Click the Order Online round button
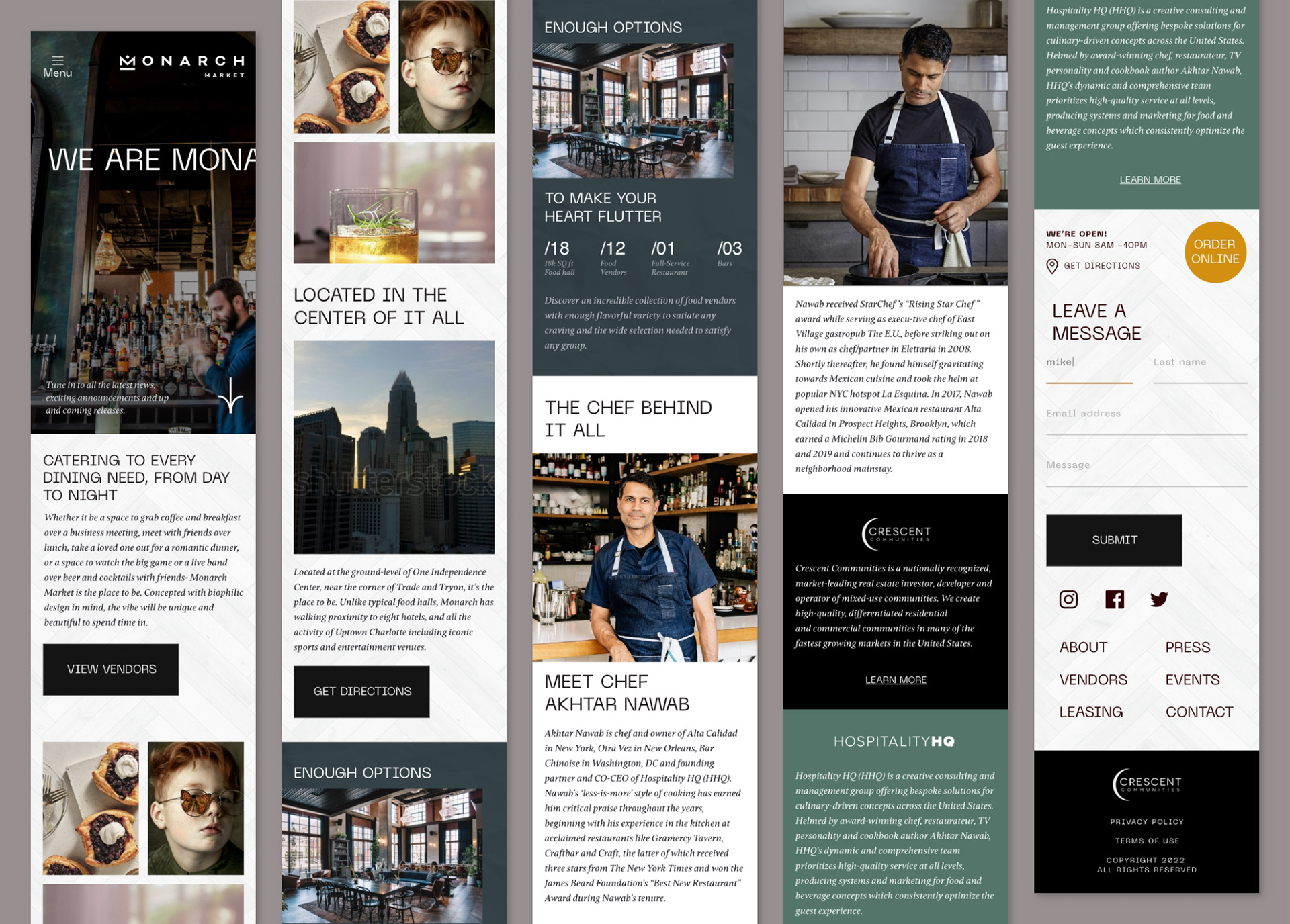The width and height of the screenshot is (1290, 924). pyautogui.click(x=1215, y=252)
